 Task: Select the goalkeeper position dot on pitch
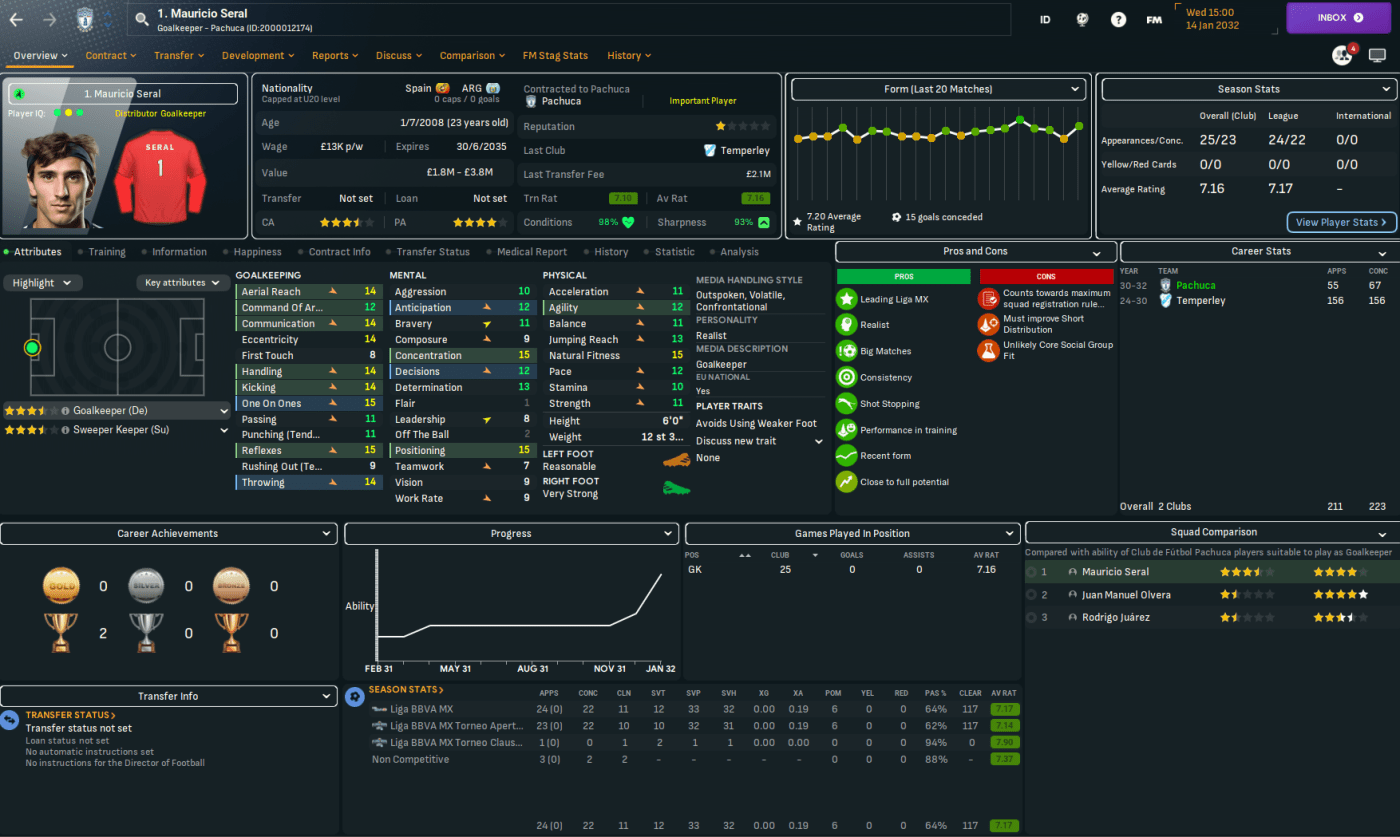pos(32,348)
